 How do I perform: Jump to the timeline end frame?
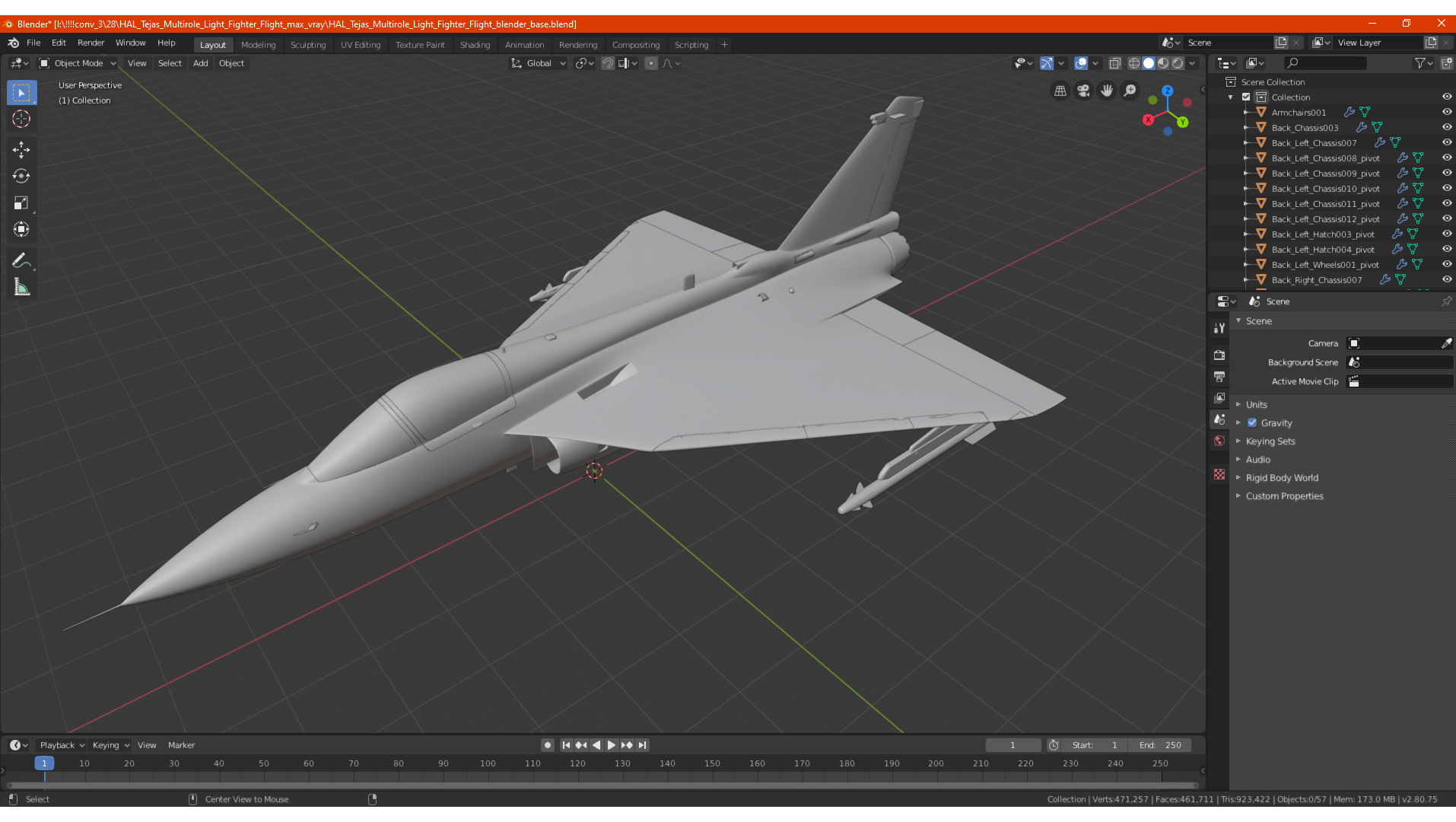point(643,745)
